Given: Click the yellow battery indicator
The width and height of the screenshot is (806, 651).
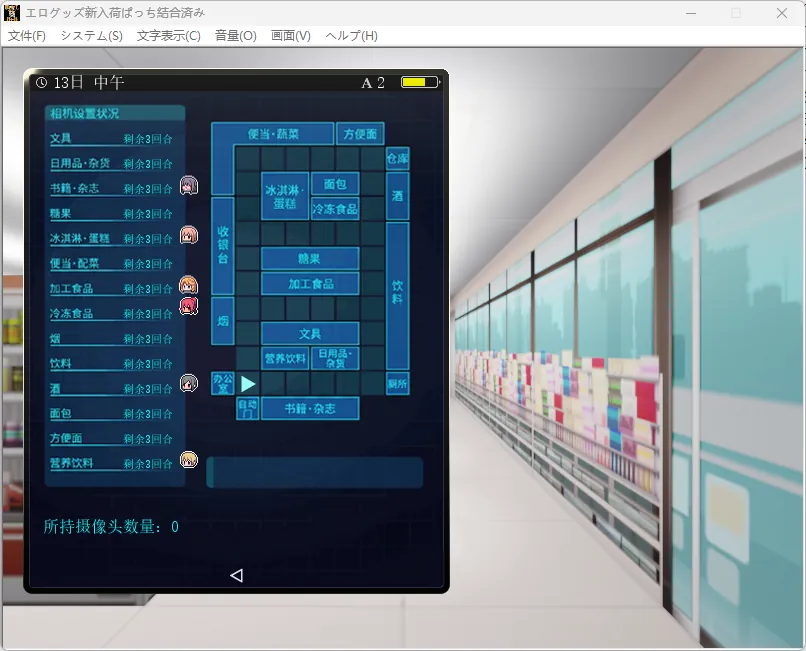Looking at the screenshot, I should coord(420,82).
